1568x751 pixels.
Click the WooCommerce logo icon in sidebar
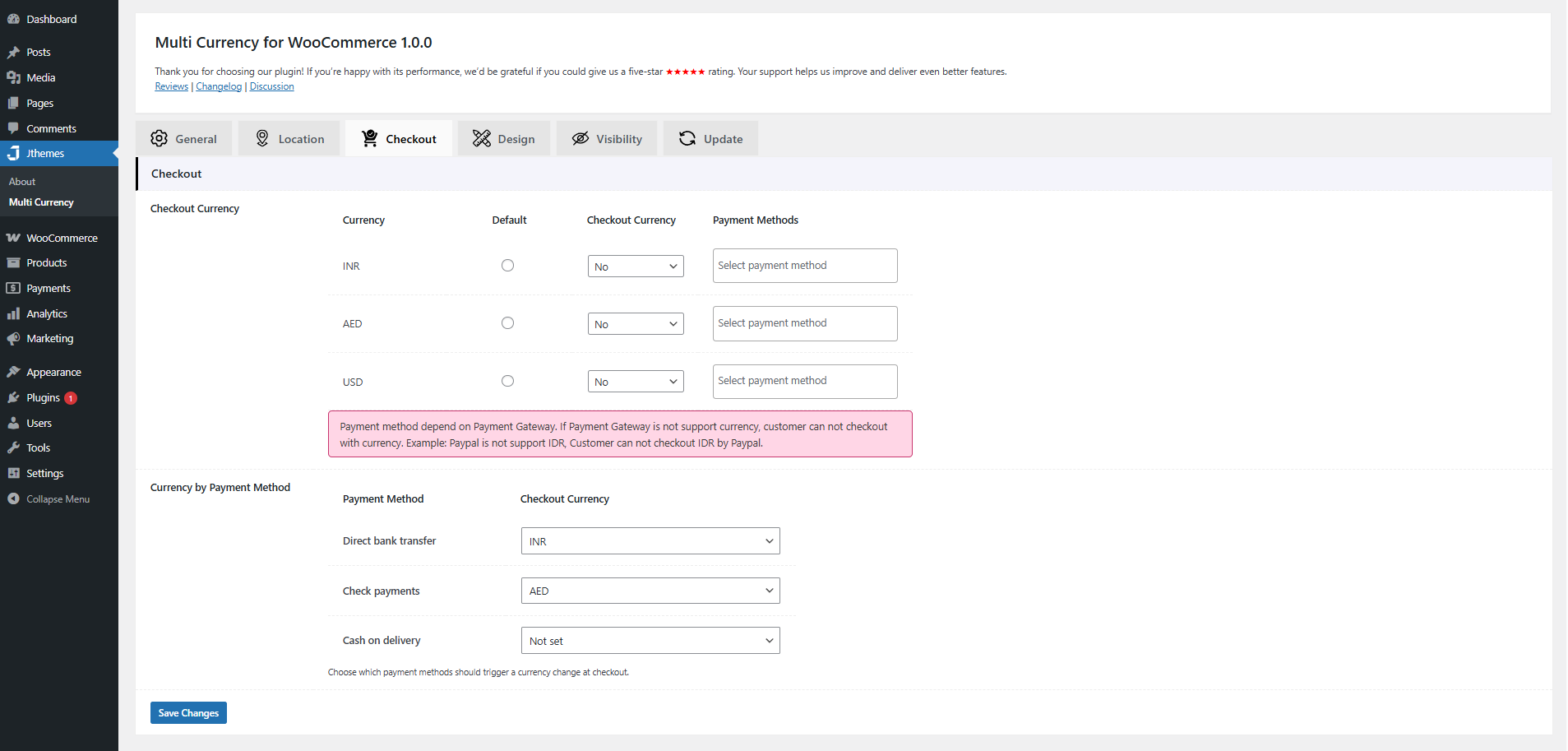13,238
